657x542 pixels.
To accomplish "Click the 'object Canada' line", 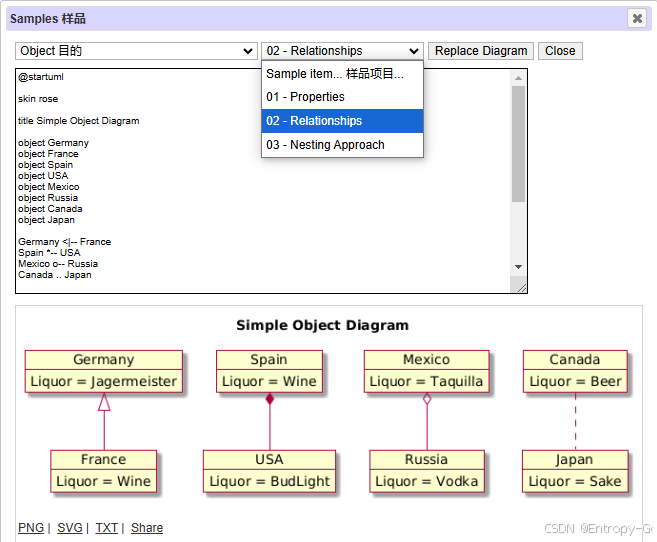I will tap(50, 209).
